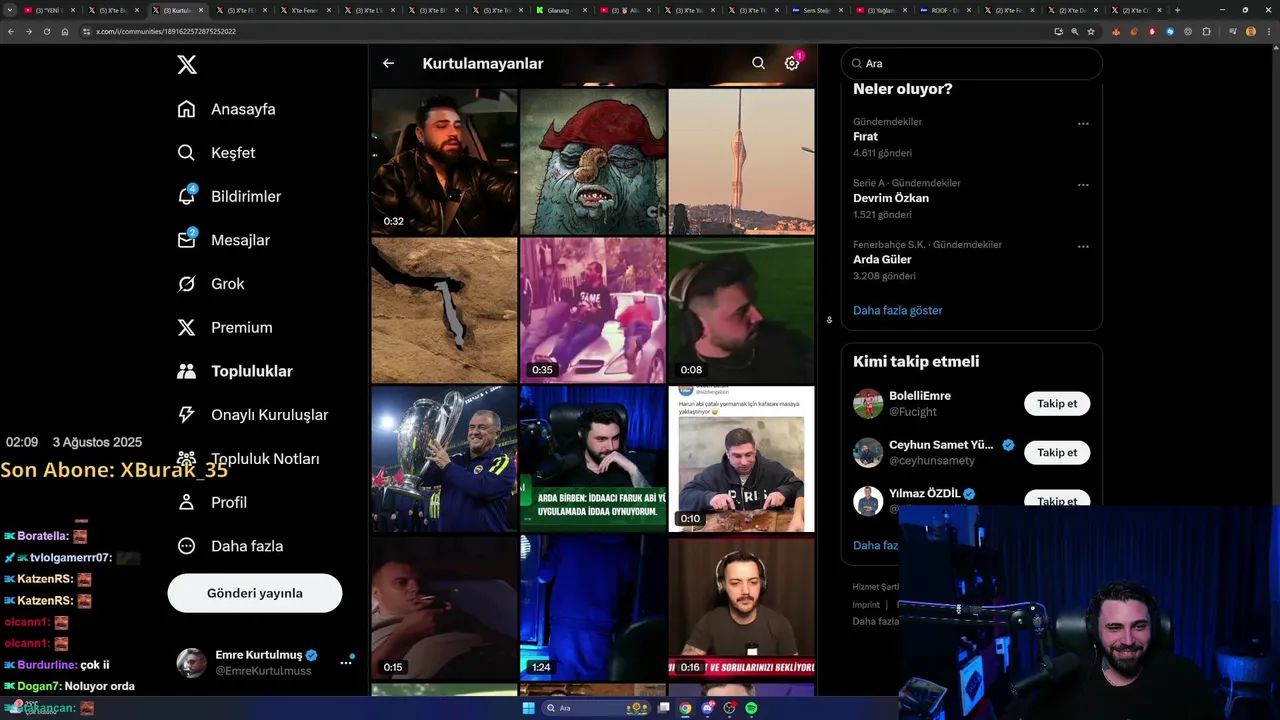
Task: Reload the current page
Action: (x=46, y=31)
